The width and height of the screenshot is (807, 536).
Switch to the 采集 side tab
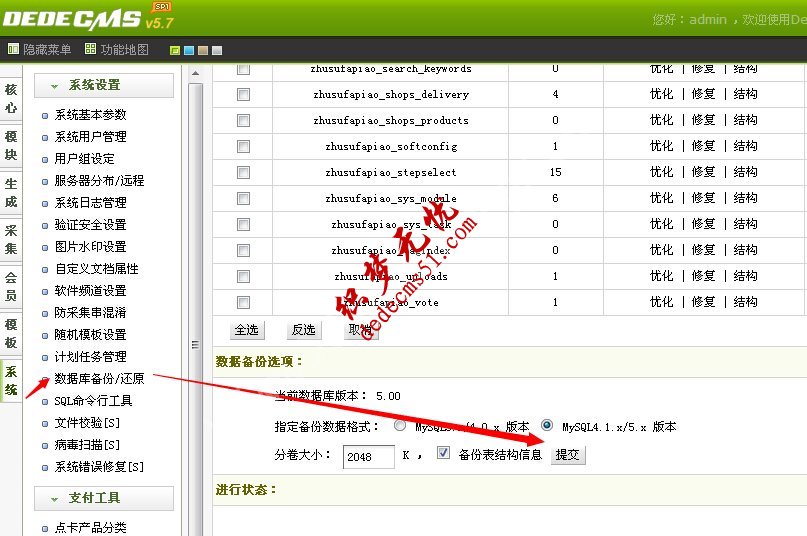pos(11,239)
